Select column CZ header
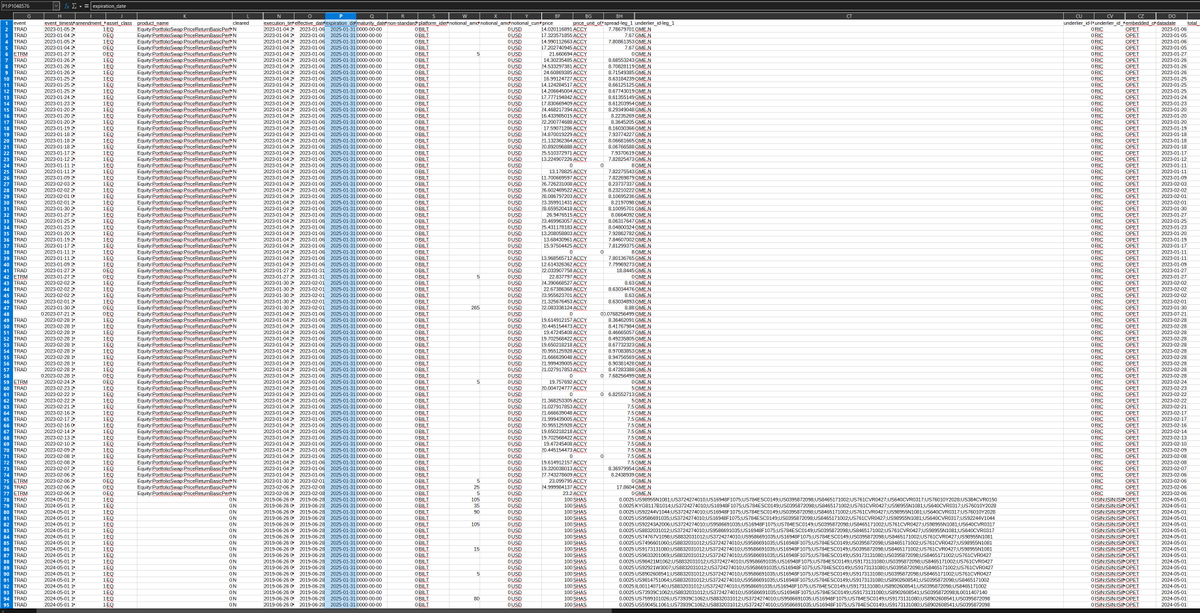 click(x=1140, y=16)
